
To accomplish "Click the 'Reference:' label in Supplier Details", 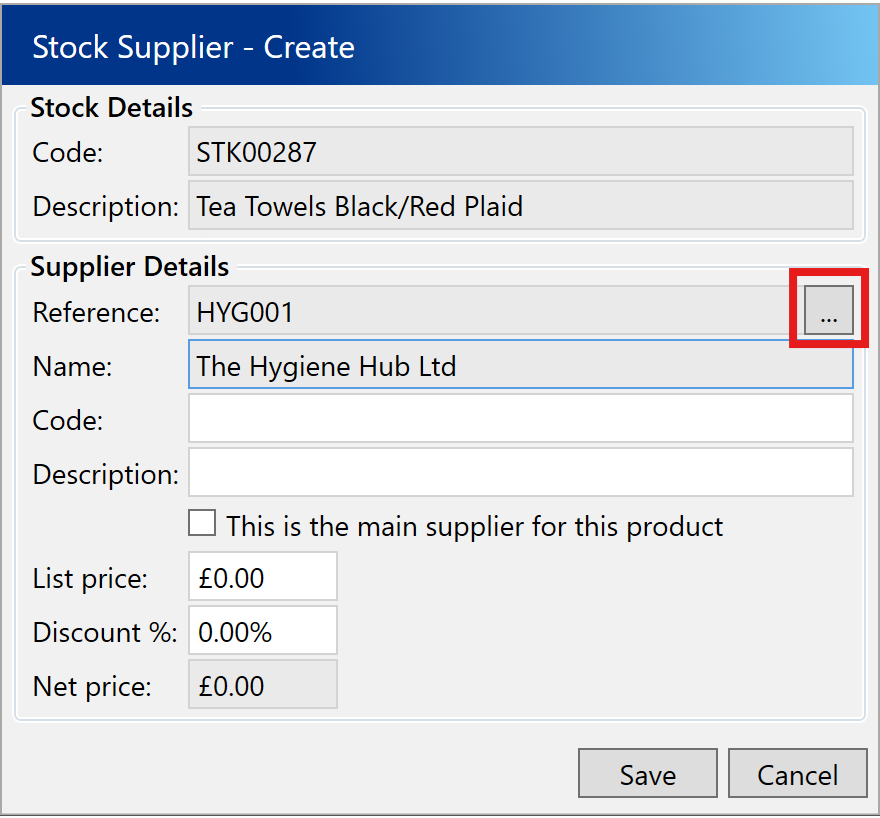I will coord(96,312).
